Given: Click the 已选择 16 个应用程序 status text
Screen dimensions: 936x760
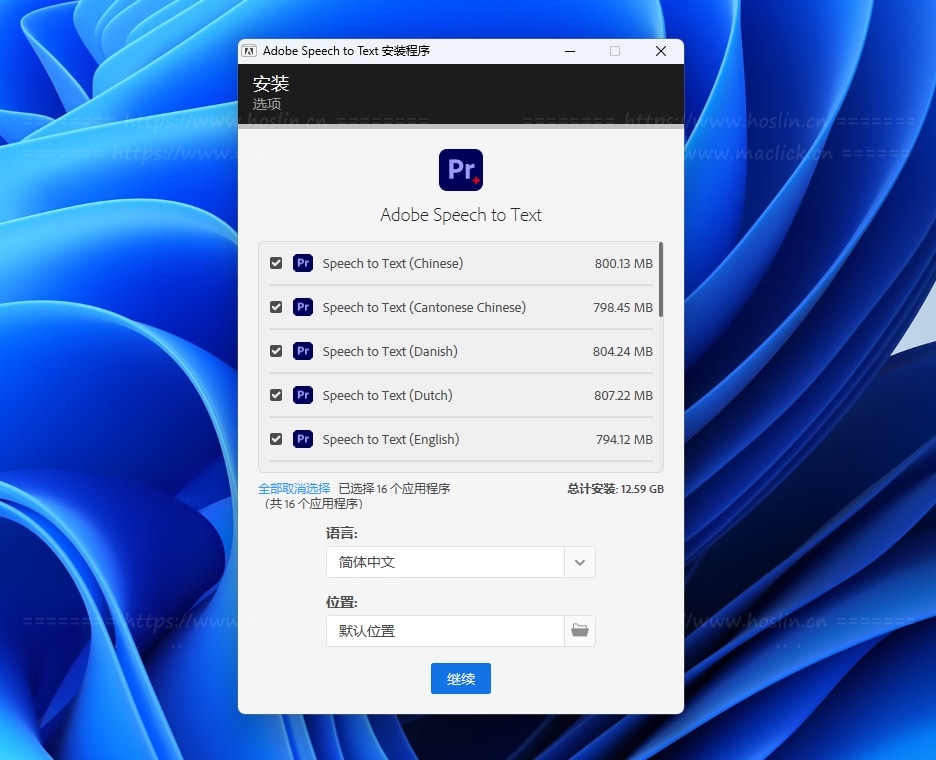Looking at the screenshot, I should [x=394, y=489].
